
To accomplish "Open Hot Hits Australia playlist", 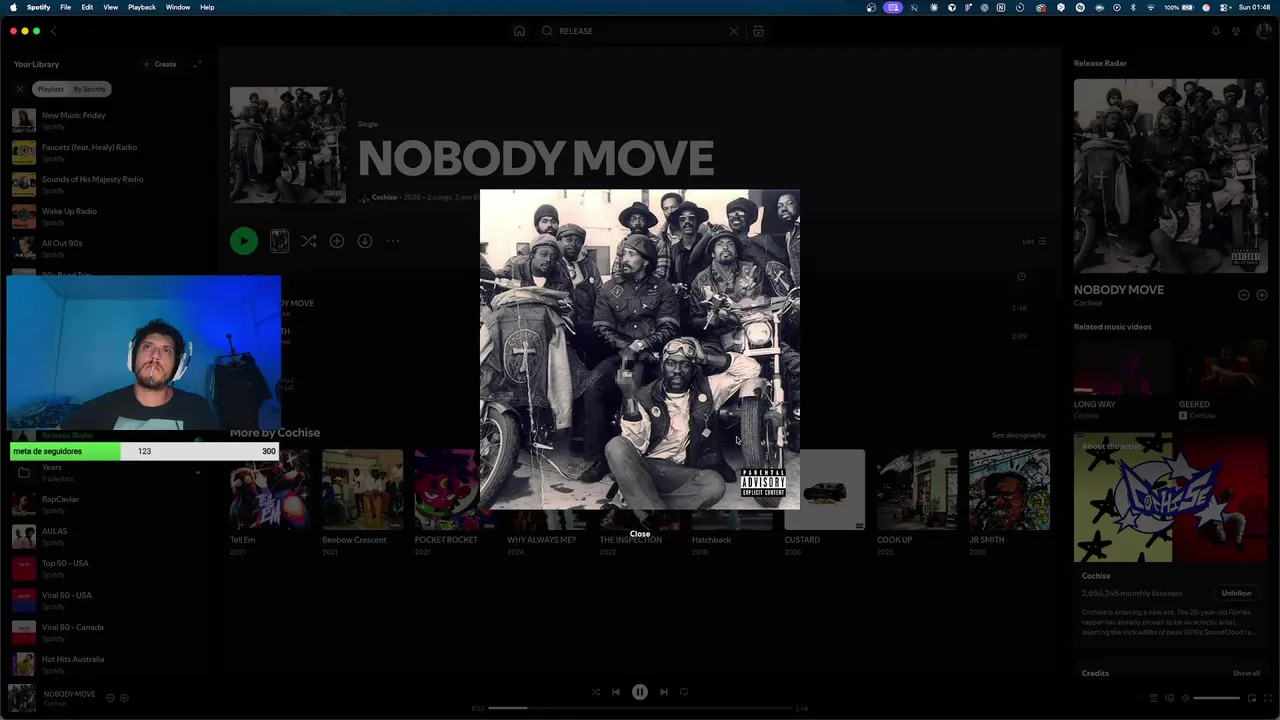I will (x=108, y=664).
